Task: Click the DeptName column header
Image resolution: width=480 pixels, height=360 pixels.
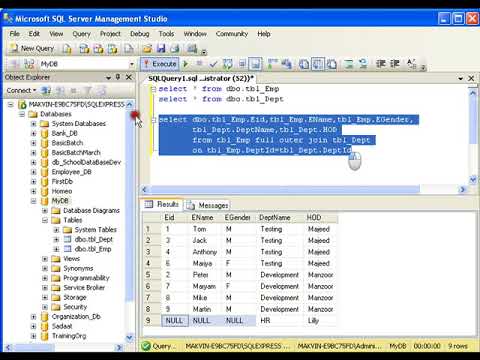Action: [279, 218]
